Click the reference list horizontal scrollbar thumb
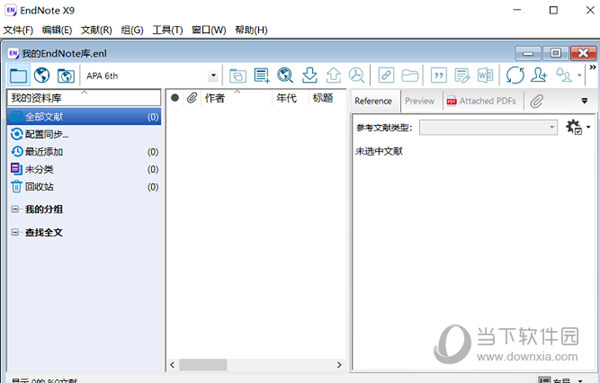 (x=203, y=365)
